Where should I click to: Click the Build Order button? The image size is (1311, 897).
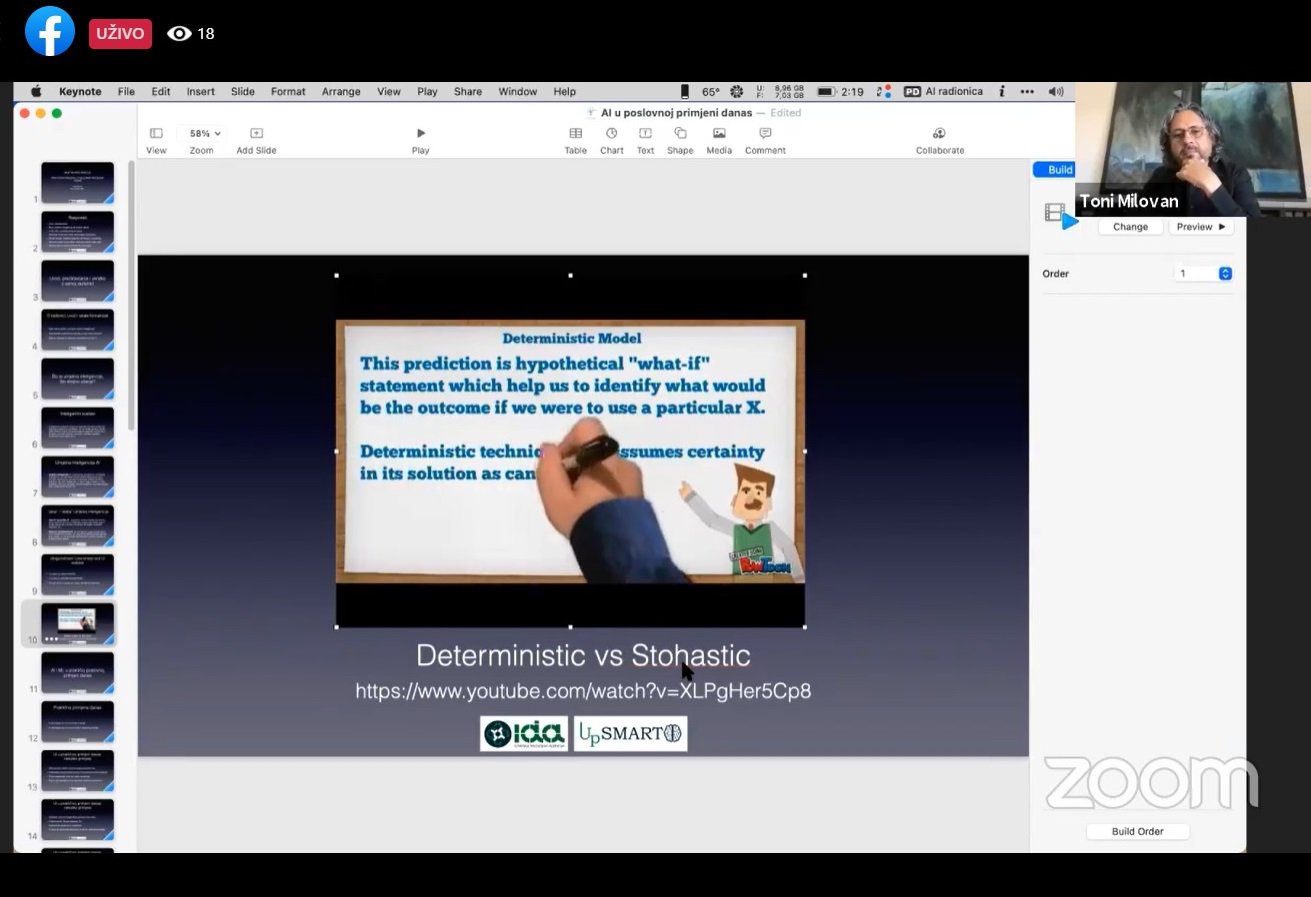click(1138, 831)
